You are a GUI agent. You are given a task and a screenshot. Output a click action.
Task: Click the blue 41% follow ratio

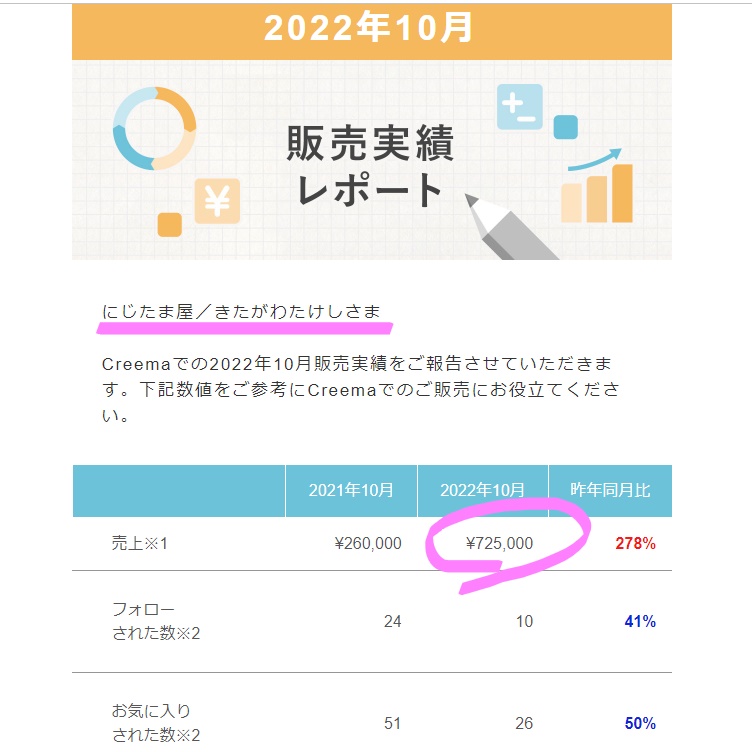(x=640, y=622)
